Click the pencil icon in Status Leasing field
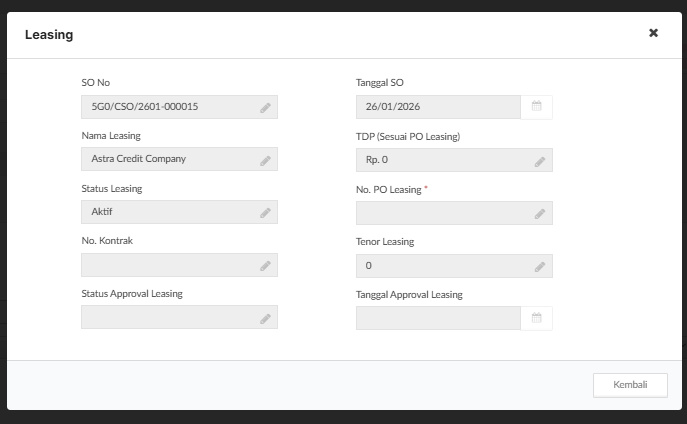The height and width of the screenshot is (424, 687). tap(265, 213)
